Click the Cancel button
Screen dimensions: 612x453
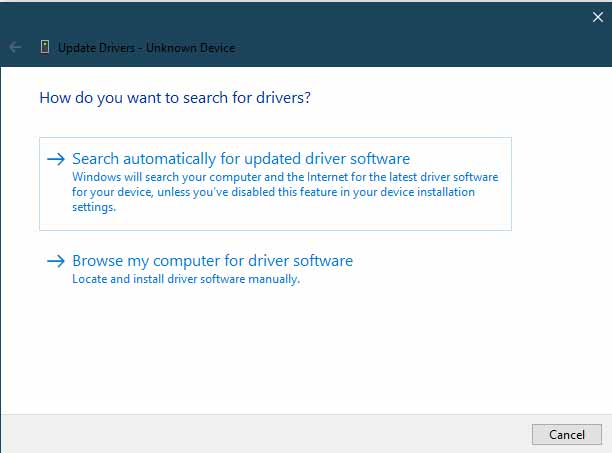(567, 434)
